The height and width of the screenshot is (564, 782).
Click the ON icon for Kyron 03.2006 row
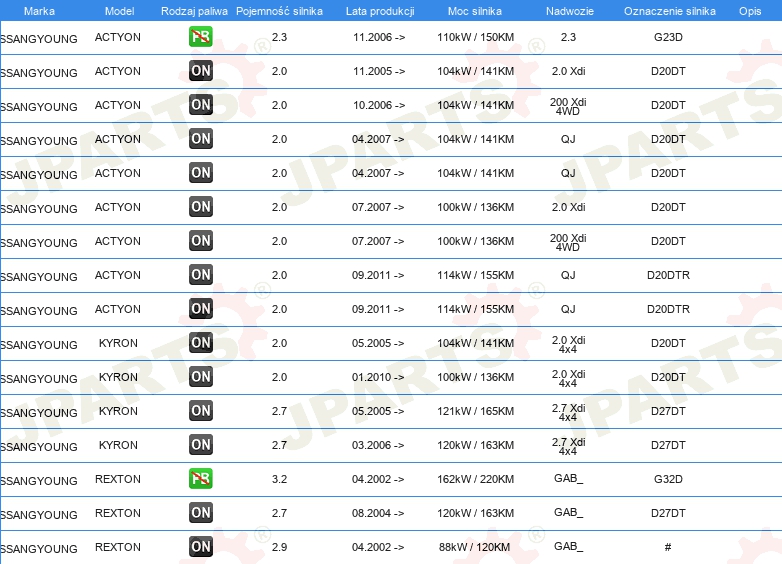point(201,445)
